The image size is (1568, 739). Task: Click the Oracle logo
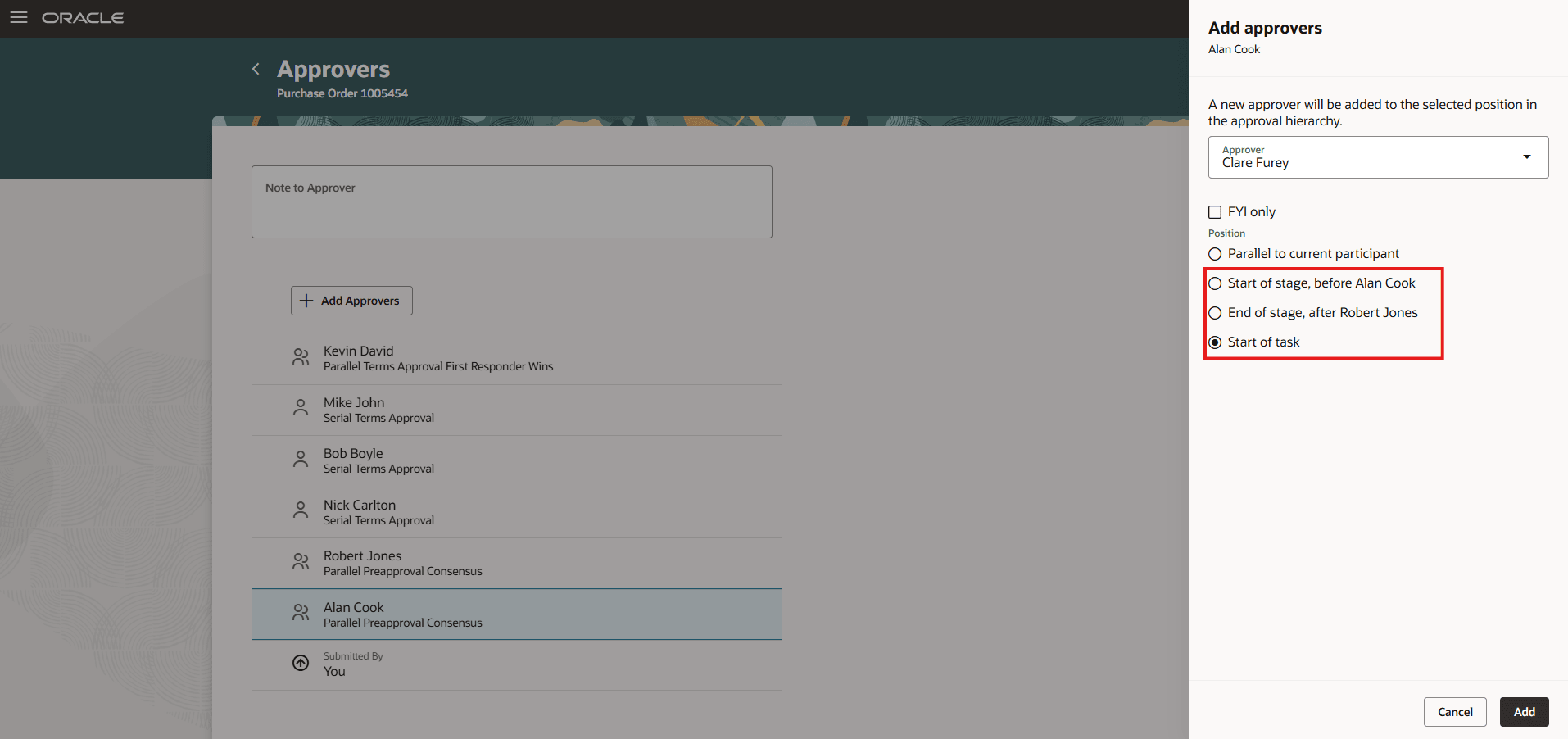[x=83, y=17]
